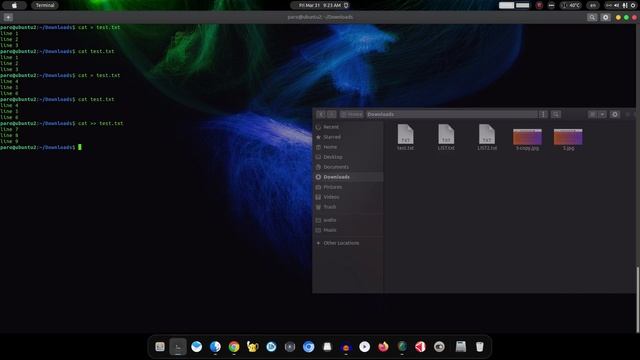
Task: Click the Terminal icon in the dock
Action: coord(178,347)
